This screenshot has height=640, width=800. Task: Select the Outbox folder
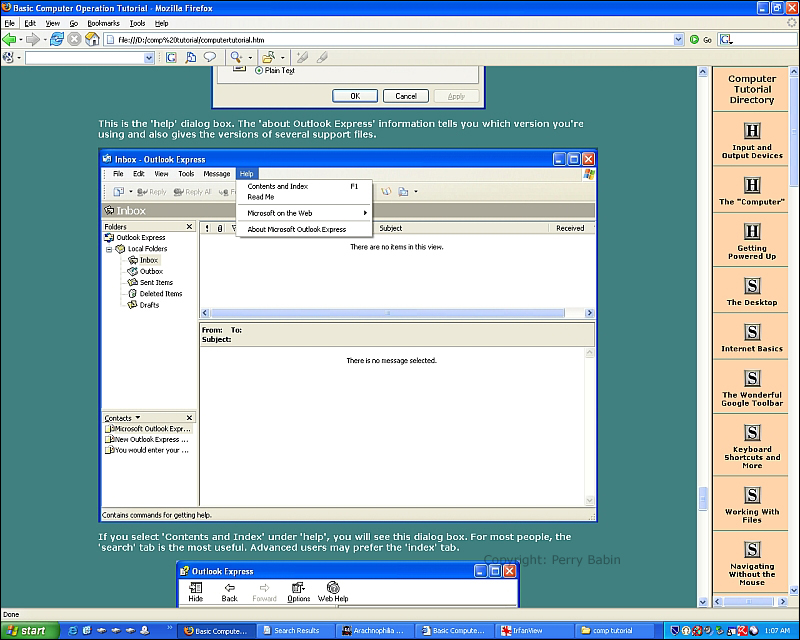click(145, 271)
